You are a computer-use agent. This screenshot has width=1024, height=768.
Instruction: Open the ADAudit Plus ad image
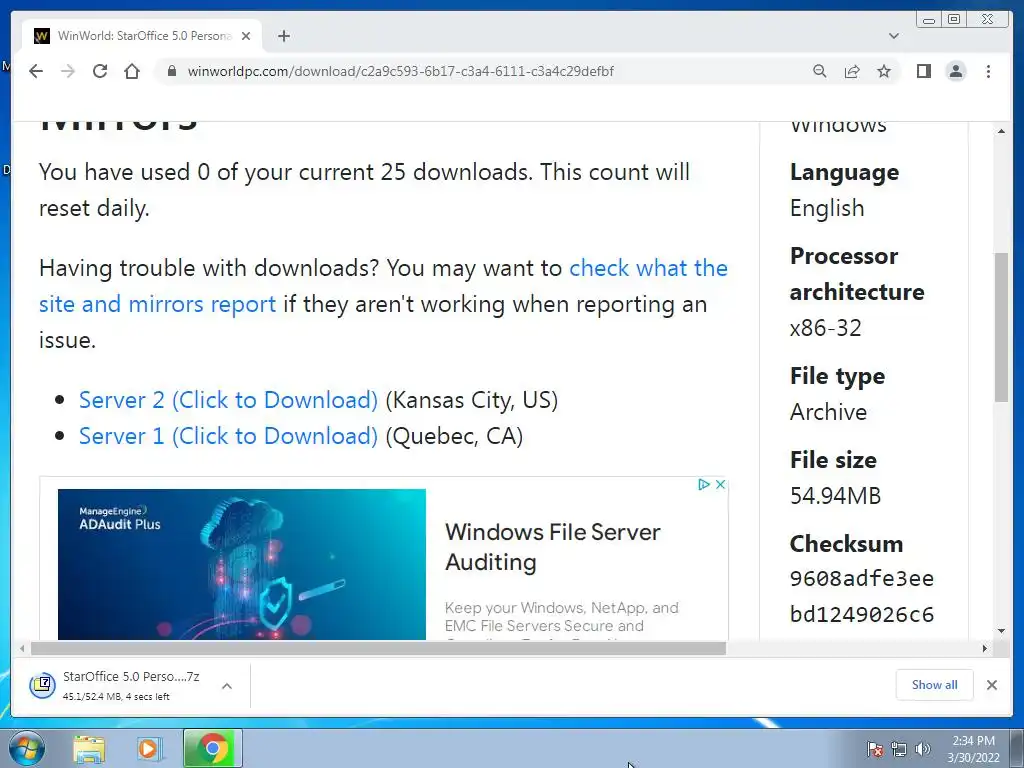[x=242, y=564]
